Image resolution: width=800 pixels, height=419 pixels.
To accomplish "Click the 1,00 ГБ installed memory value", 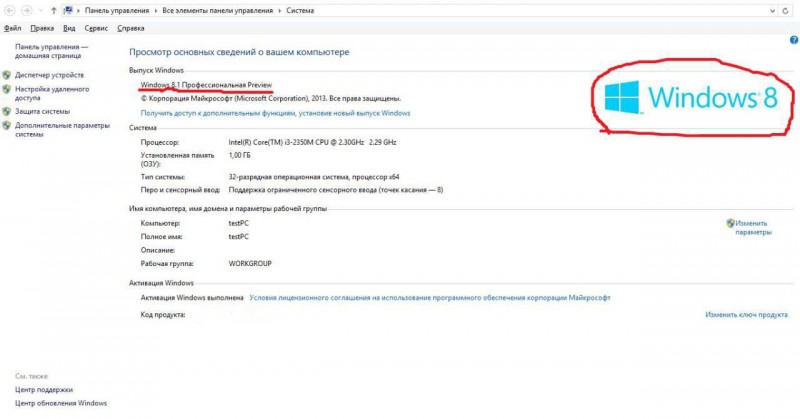I will tap(239, 155).
